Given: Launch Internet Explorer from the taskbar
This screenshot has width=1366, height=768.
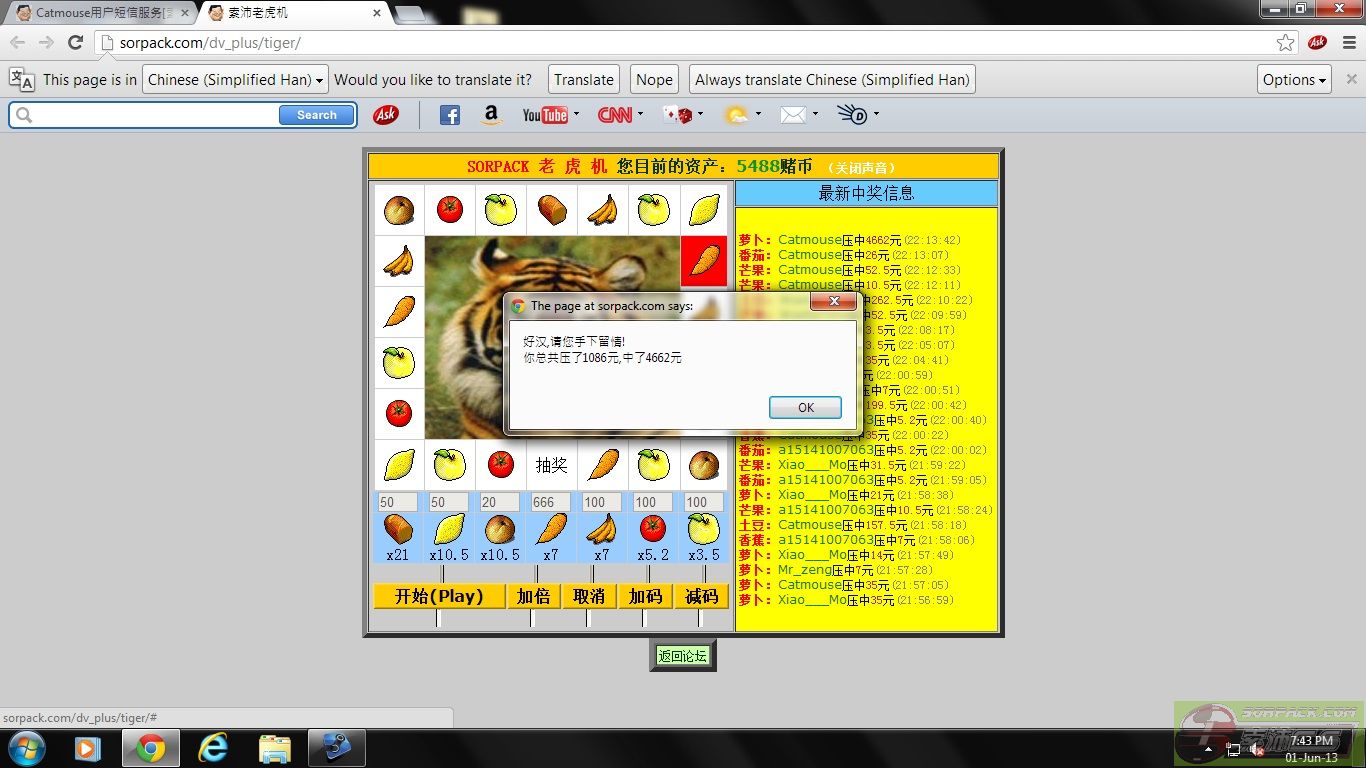Looking at the screenshot, I should (213, 747).
